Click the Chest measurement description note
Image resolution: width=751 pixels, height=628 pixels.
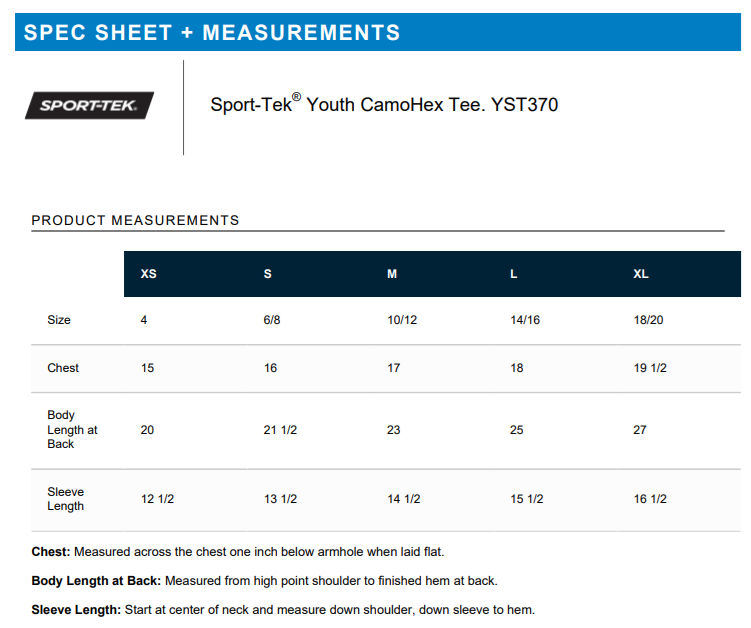click(x=238, y=551)
